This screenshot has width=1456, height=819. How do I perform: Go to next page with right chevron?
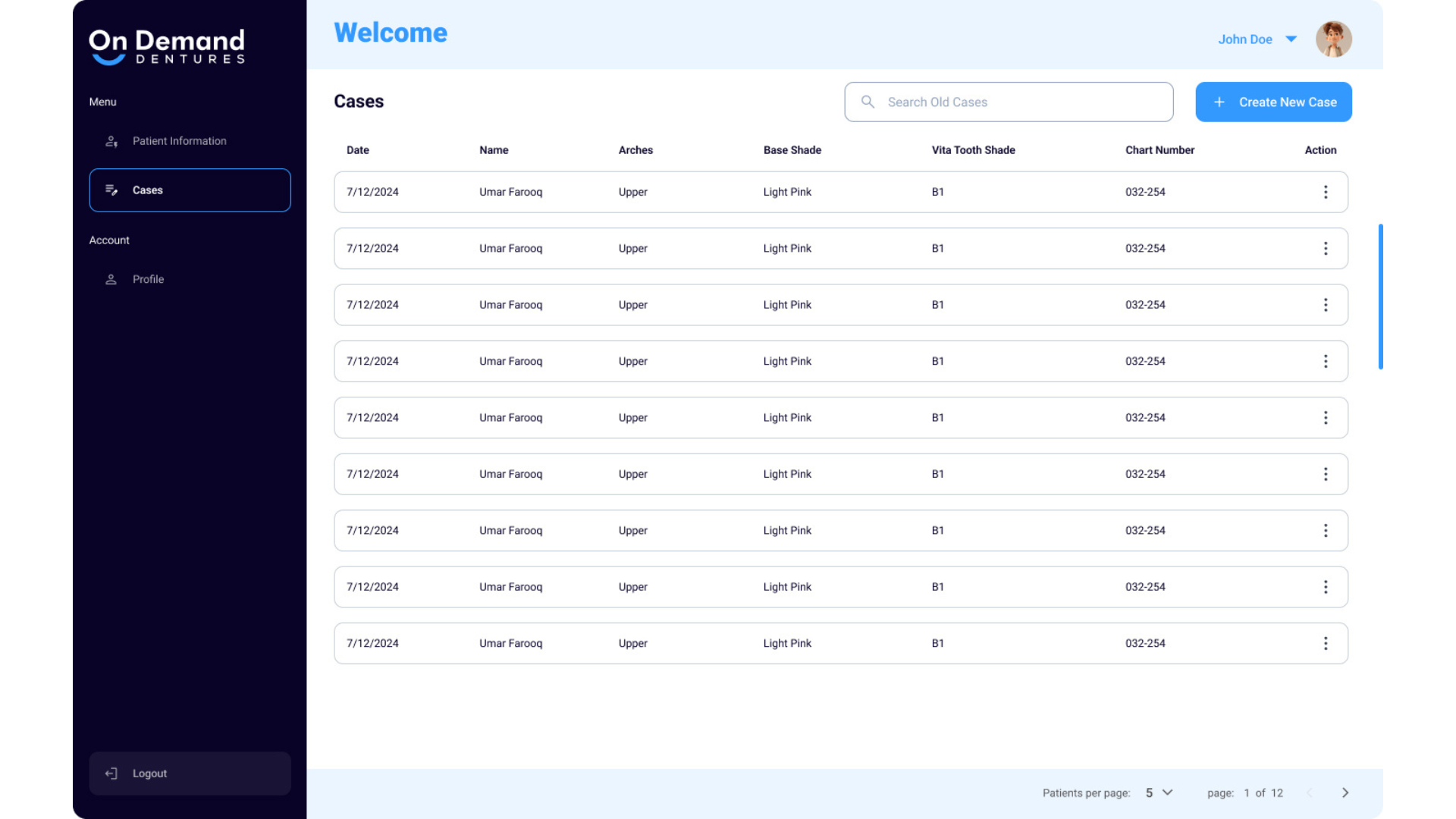(1345, 792)
